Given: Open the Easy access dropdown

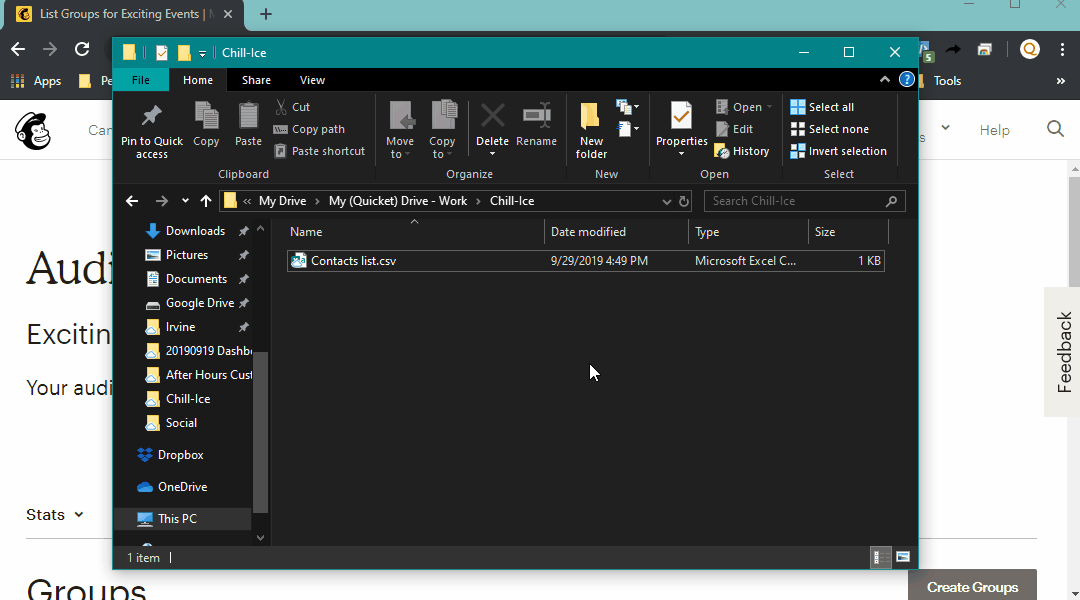Looking at the screenshot, I should (x=627, y=129).
